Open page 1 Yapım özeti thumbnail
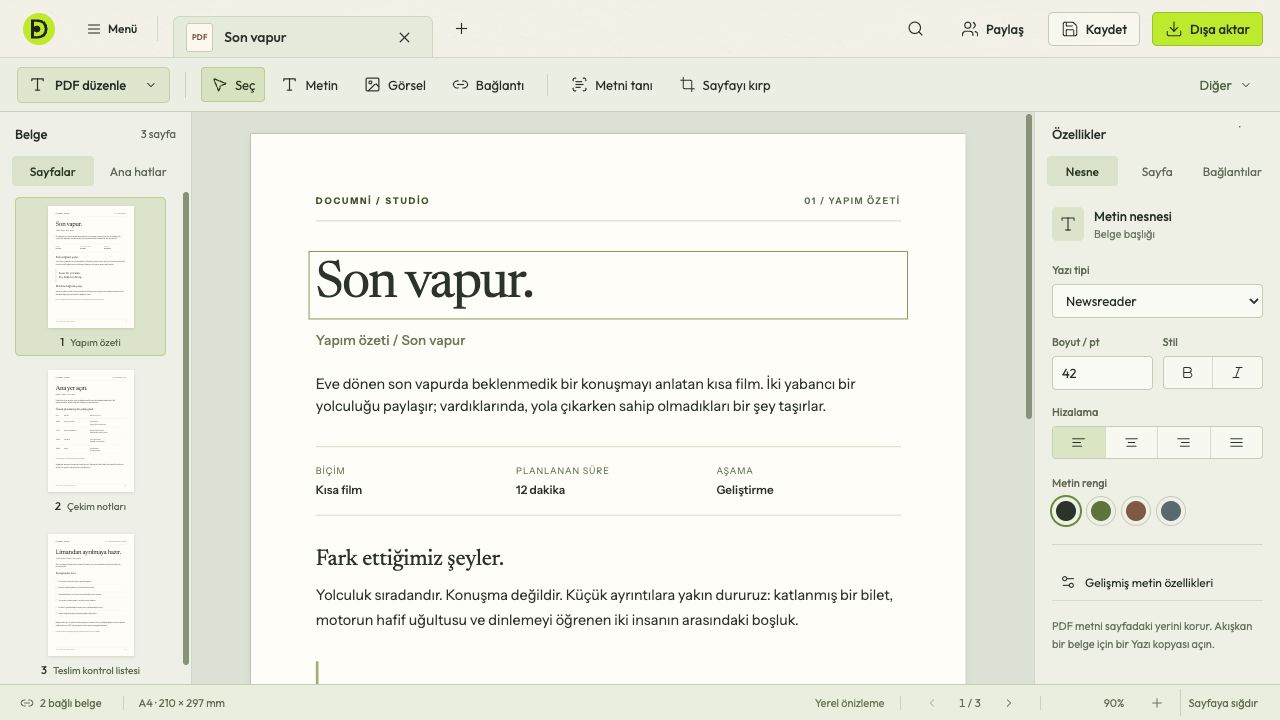Viewport: 1280px width, 720px height. point(90,276)
